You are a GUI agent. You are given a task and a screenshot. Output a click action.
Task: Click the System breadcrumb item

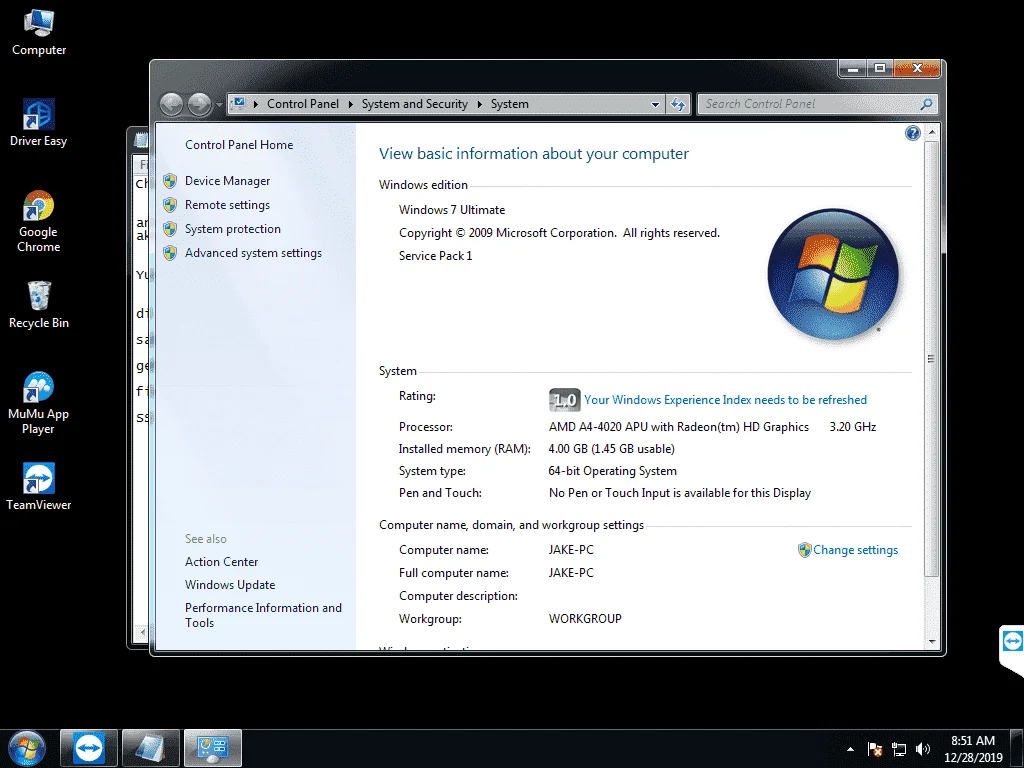click(x=509, y=104)
